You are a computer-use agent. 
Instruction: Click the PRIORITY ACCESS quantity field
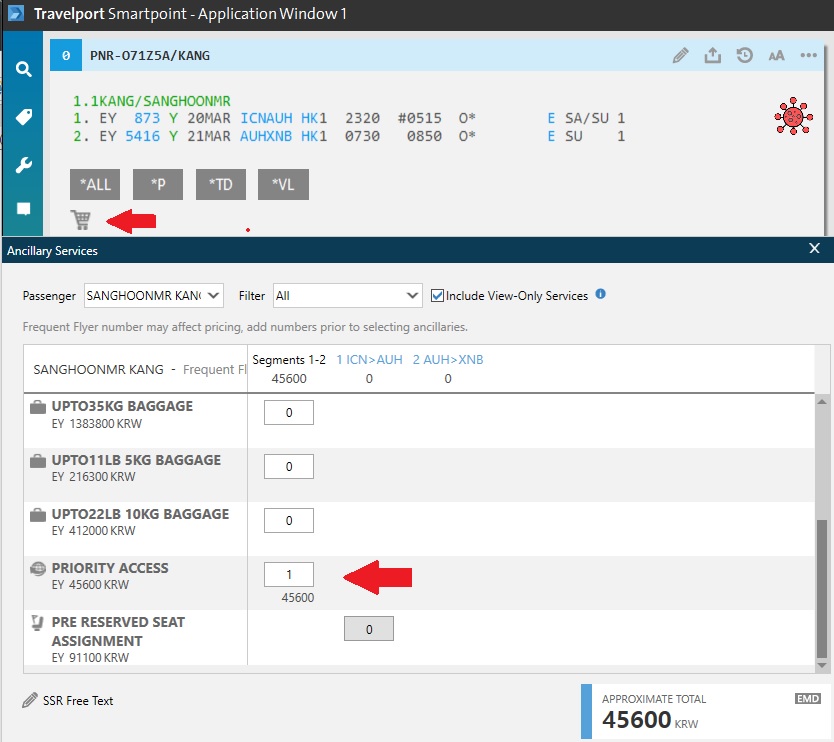point(289,574)
